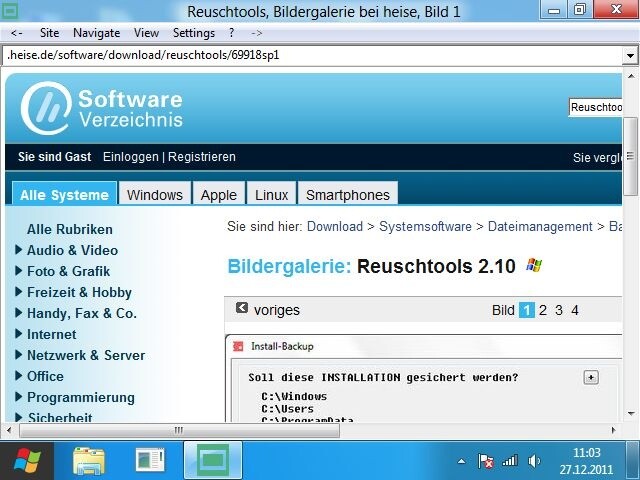Select the Apple tab
The height and width of the screenshot is (480, 640).
click(x=219, y=194)
